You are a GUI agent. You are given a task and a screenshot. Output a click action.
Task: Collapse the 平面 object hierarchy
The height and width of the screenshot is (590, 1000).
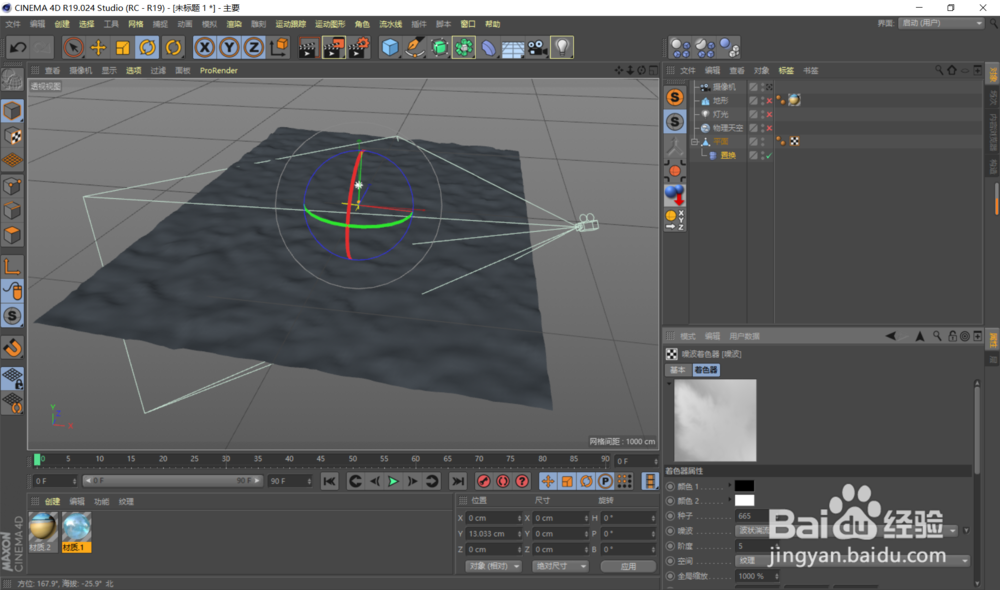695,142
